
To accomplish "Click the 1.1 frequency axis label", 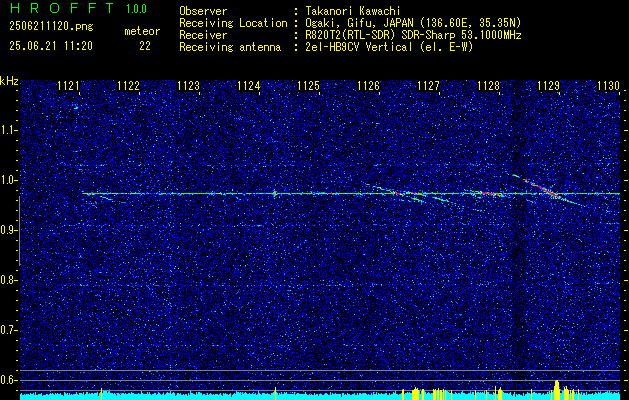I will click(x=7, y=130).
